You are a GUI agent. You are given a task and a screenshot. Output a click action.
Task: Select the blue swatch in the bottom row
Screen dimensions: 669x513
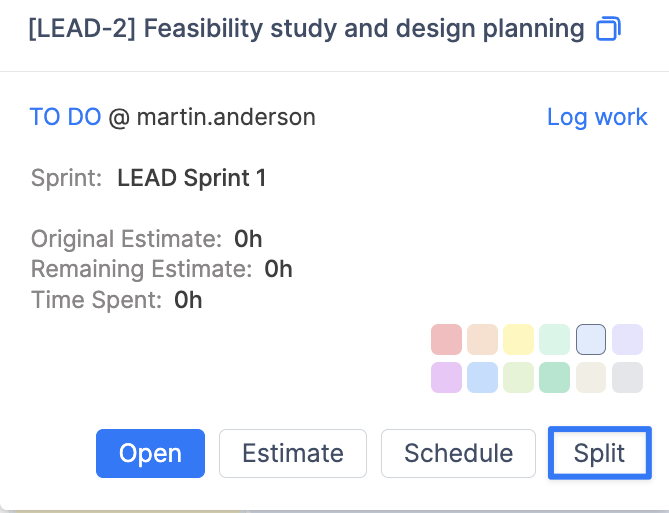[x=482, y=377]
